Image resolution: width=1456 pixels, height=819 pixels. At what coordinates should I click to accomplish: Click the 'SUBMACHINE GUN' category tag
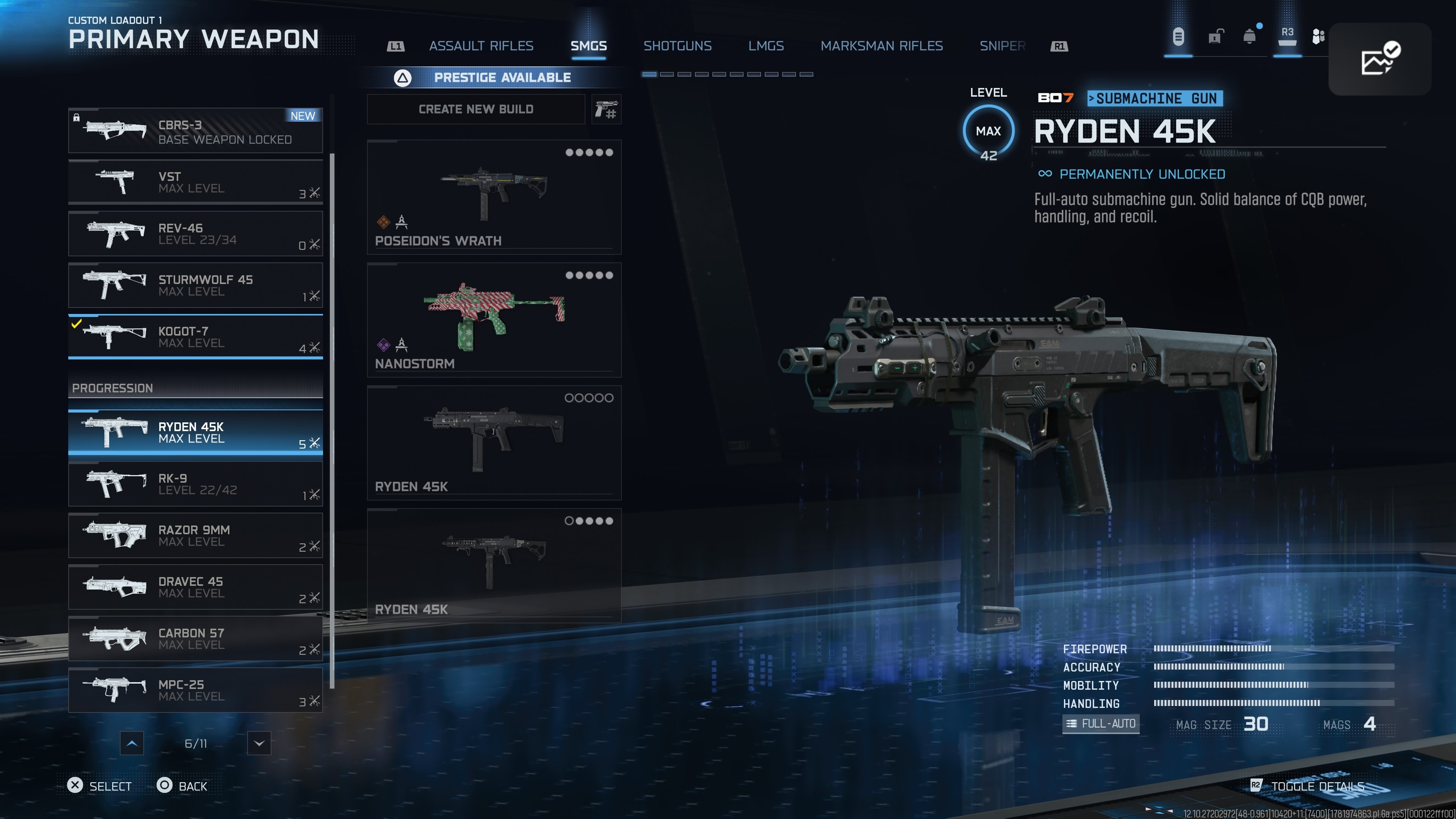pyautogui.click(x=1155, y=98)
